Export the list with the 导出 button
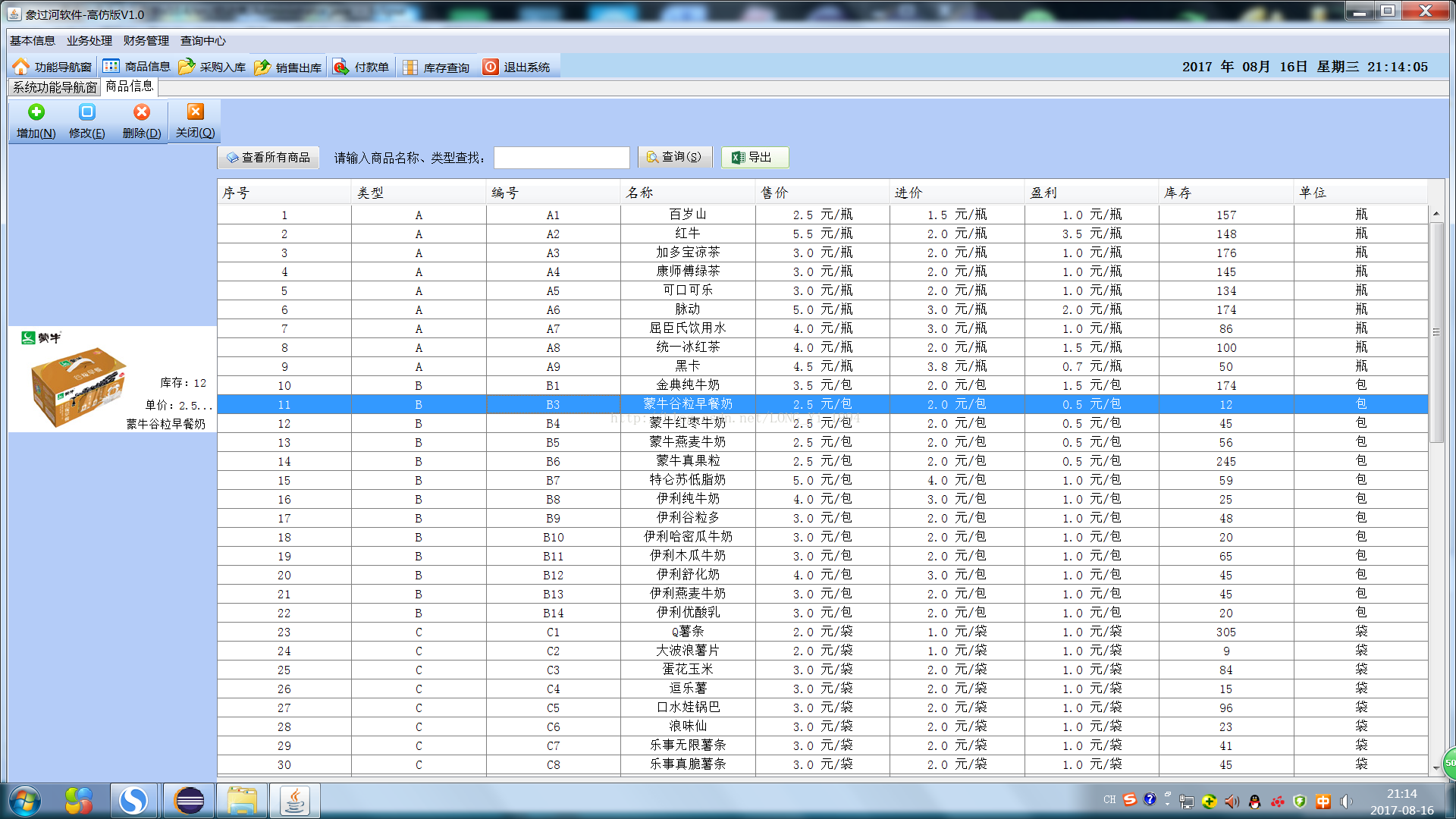The width and height of the screenshot is (1456, 819). point(754,157)
